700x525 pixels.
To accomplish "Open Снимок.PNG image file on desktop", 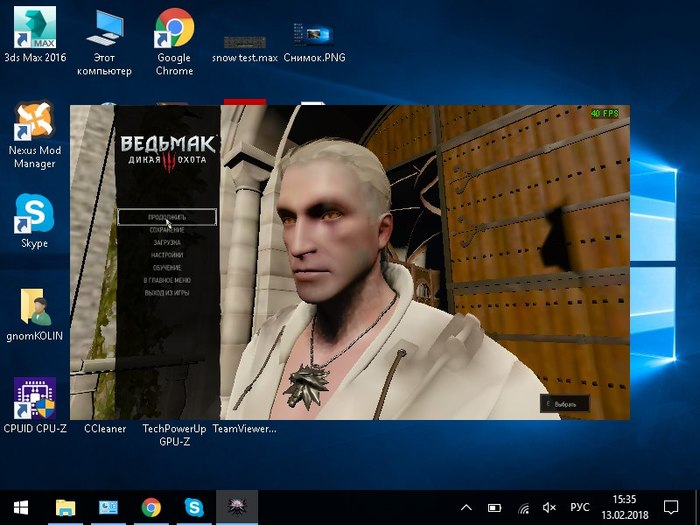I will [314, 35].
